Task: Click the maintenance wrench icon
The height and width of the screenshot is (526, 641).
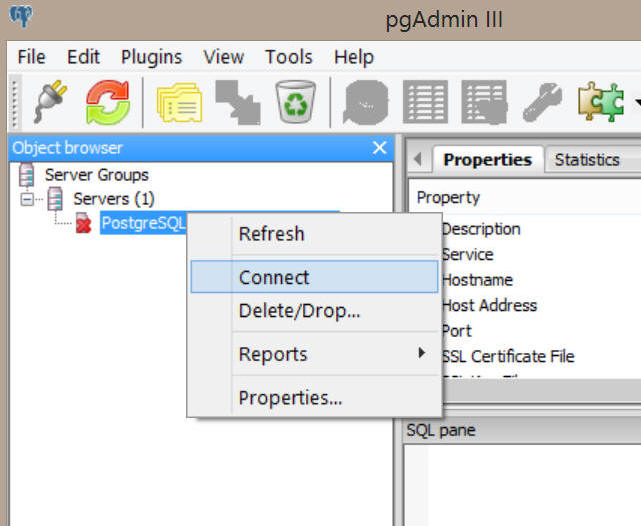Action: tap(542, 102)
